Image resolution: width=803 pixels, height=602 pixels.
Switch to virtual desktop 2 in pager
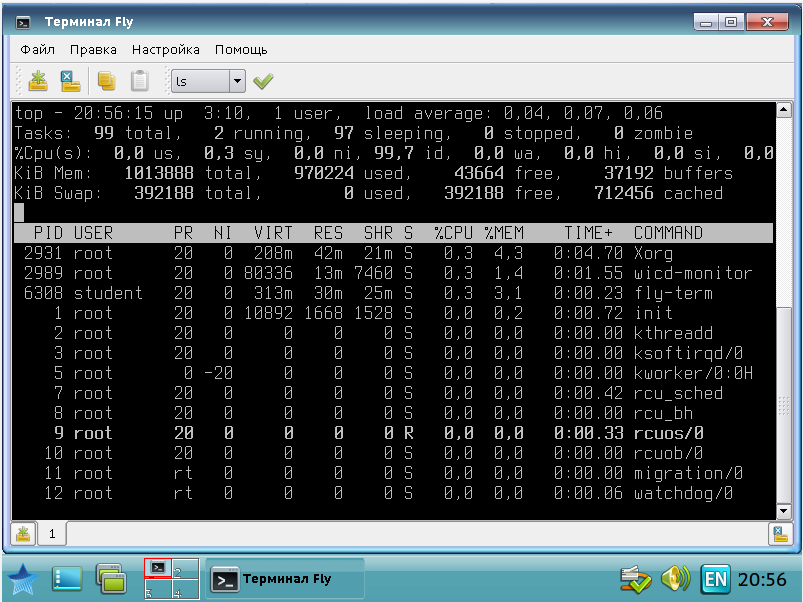point(185,568)
